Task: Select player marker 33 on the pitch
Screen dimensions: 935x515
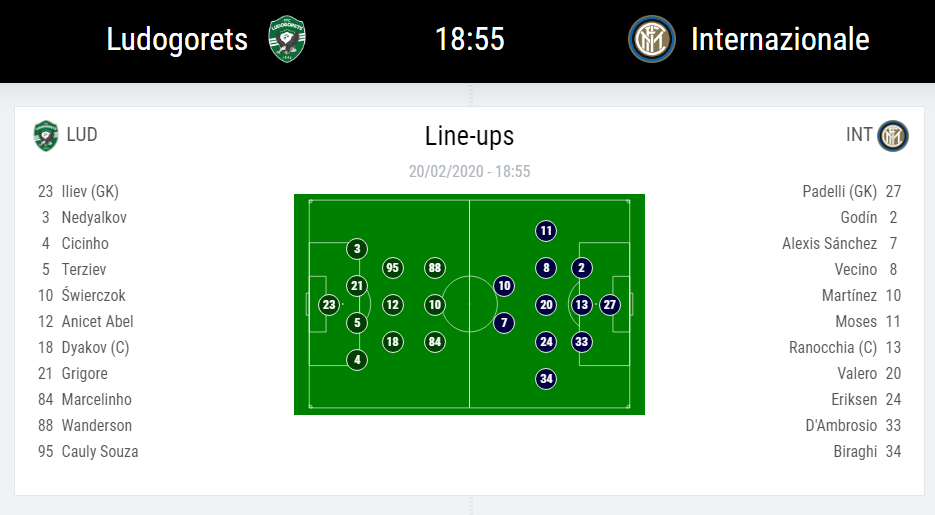Action: 582,342
